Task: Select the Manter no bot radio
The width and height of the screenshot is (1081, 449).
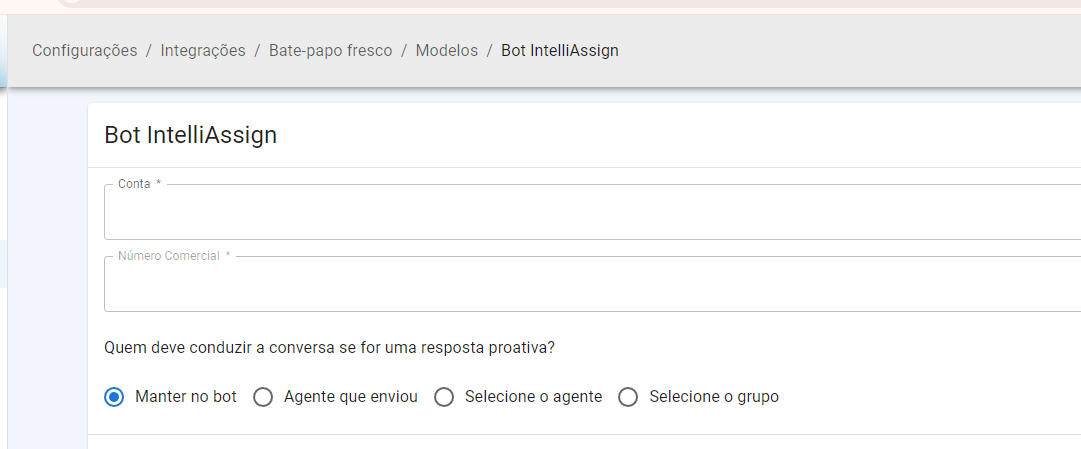Action: 114,397
